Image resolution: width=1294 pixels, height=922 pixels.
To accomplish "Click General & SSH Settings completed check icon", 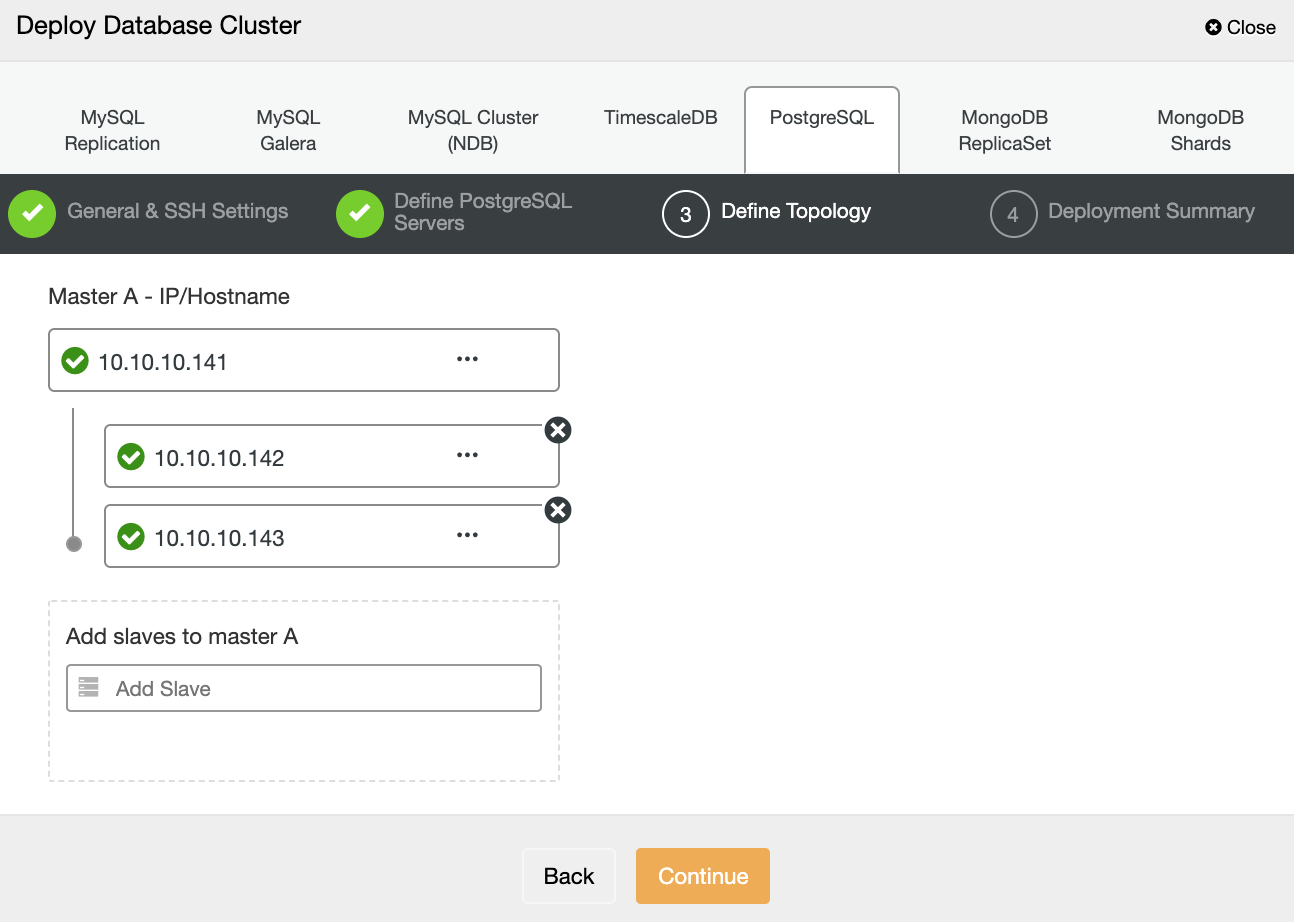I will click(x=32, y=213).
